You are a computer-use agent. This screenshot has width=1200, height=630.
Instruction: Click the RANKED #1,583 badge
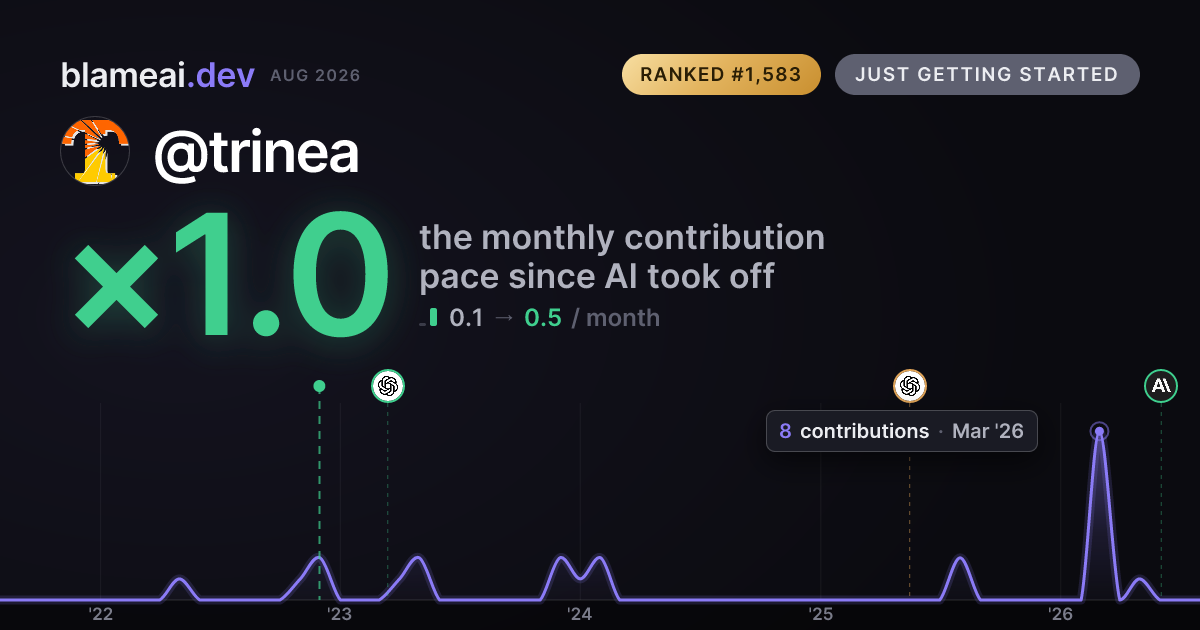point(721,75)
